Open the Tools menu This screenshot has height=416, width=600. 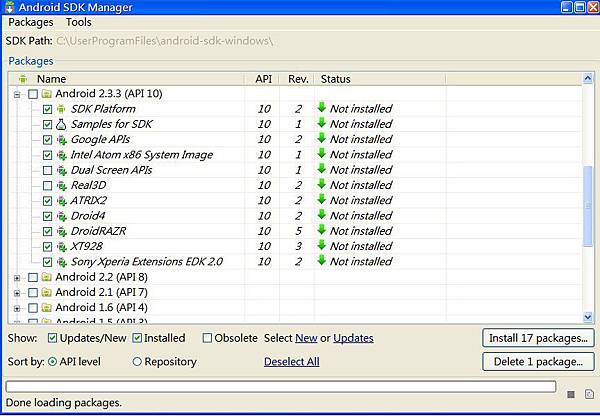pyautogui.click(x=78, y=22)
